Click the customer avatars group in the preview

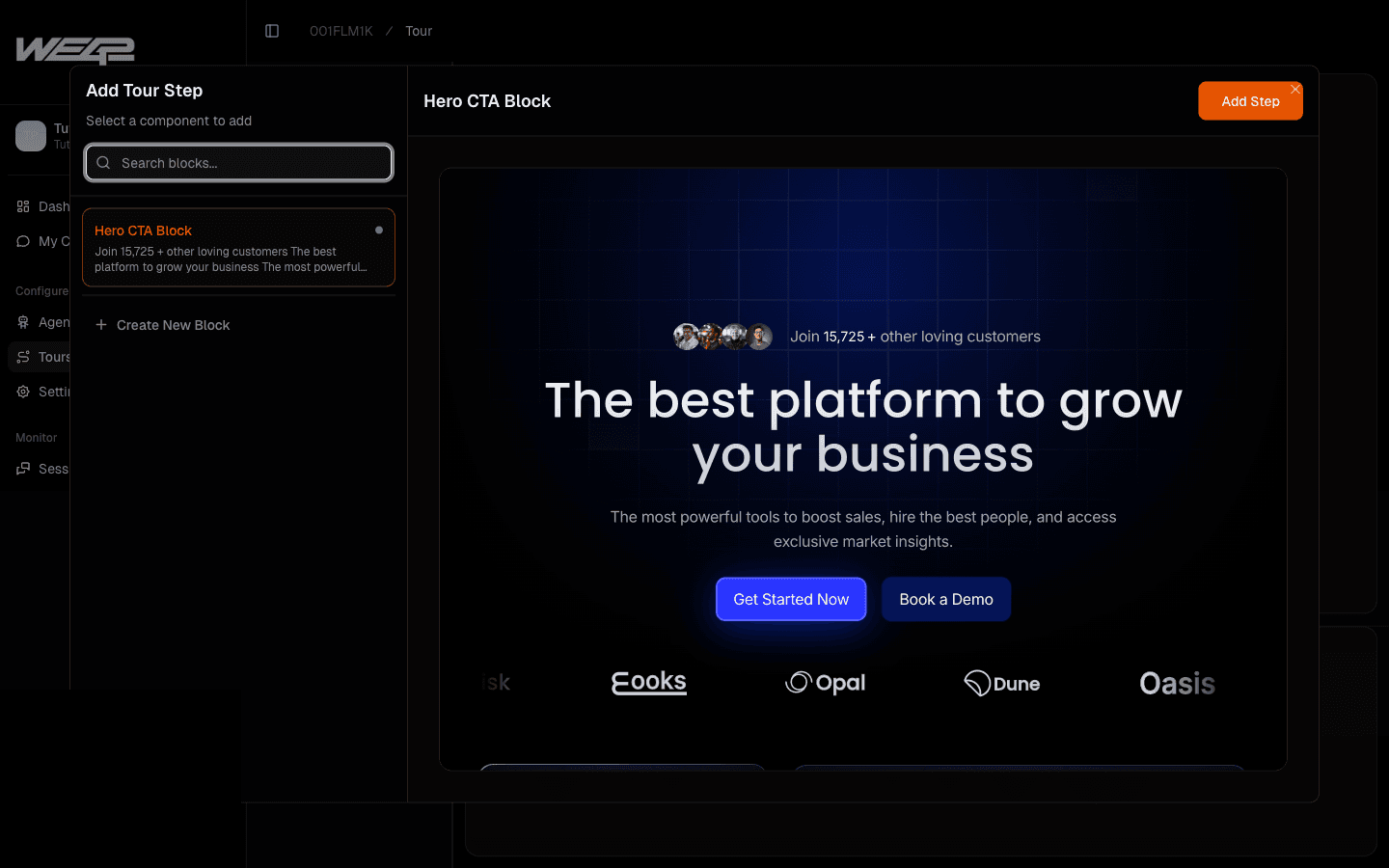click(723, 337)
